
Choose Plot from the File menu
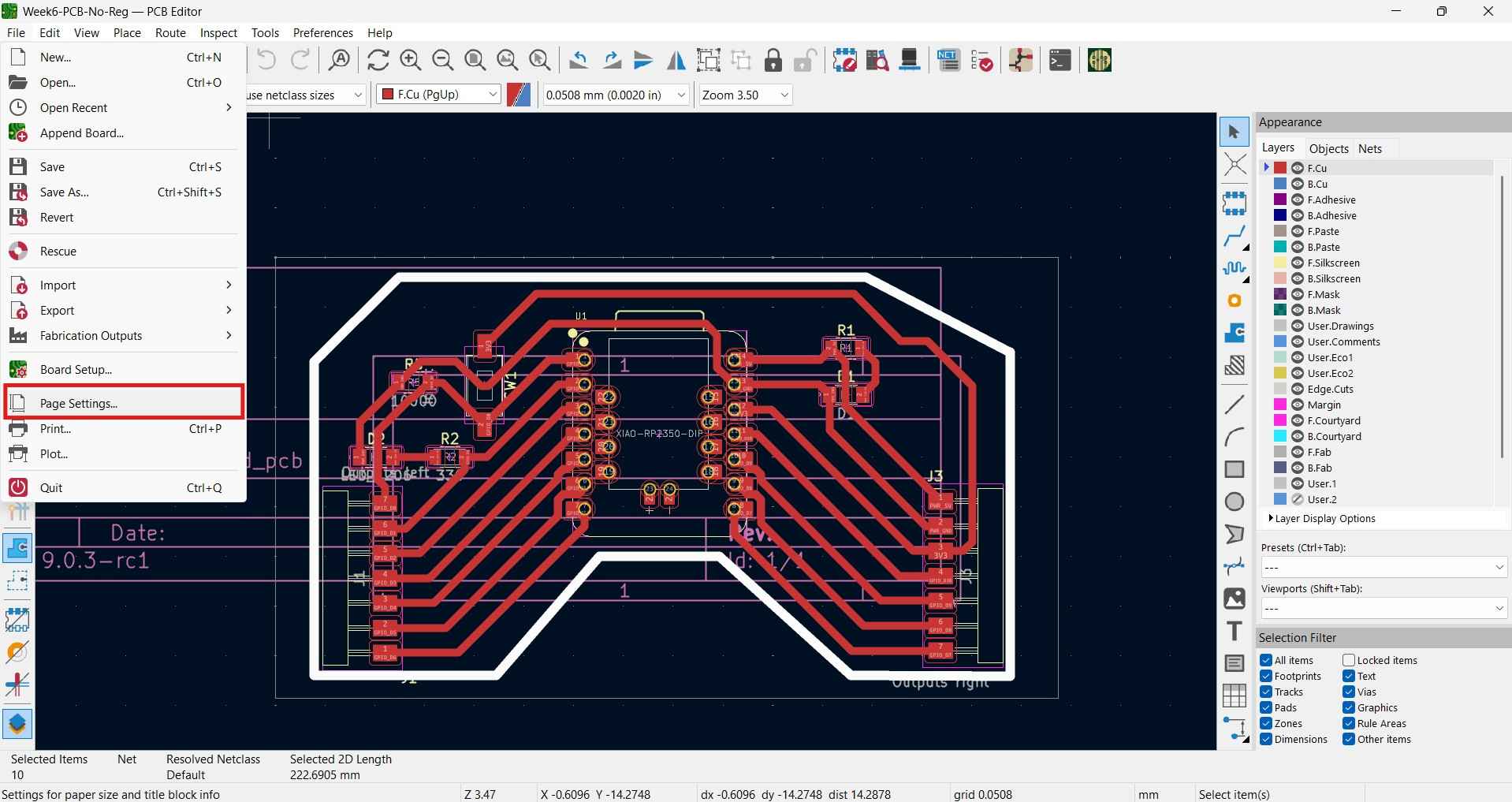point(123,453)
